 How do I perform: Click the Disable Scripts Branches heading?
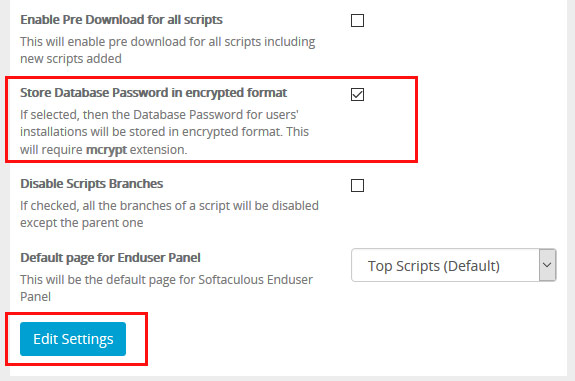click(92, 184)
